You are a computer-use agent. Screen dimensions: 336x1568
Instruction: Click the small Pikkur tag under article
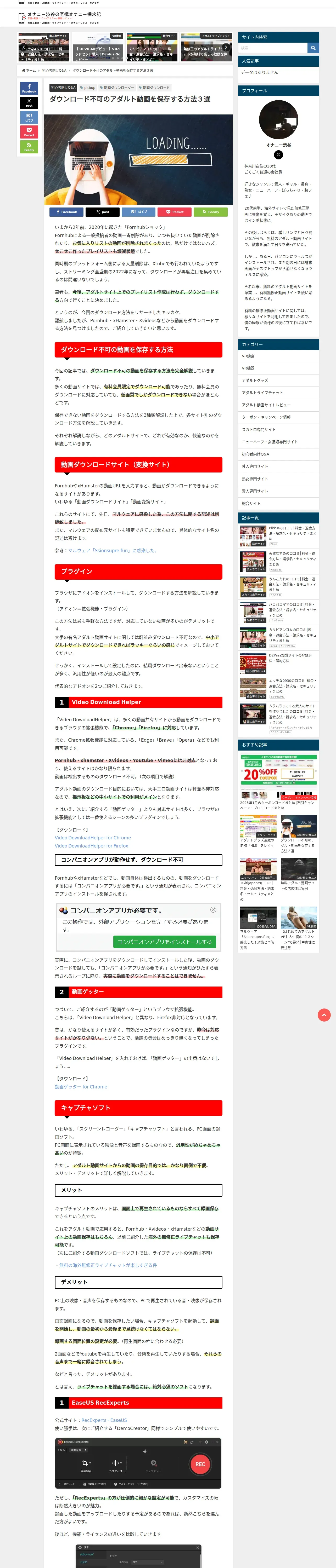pyautogui.click(x=273, y=544)
